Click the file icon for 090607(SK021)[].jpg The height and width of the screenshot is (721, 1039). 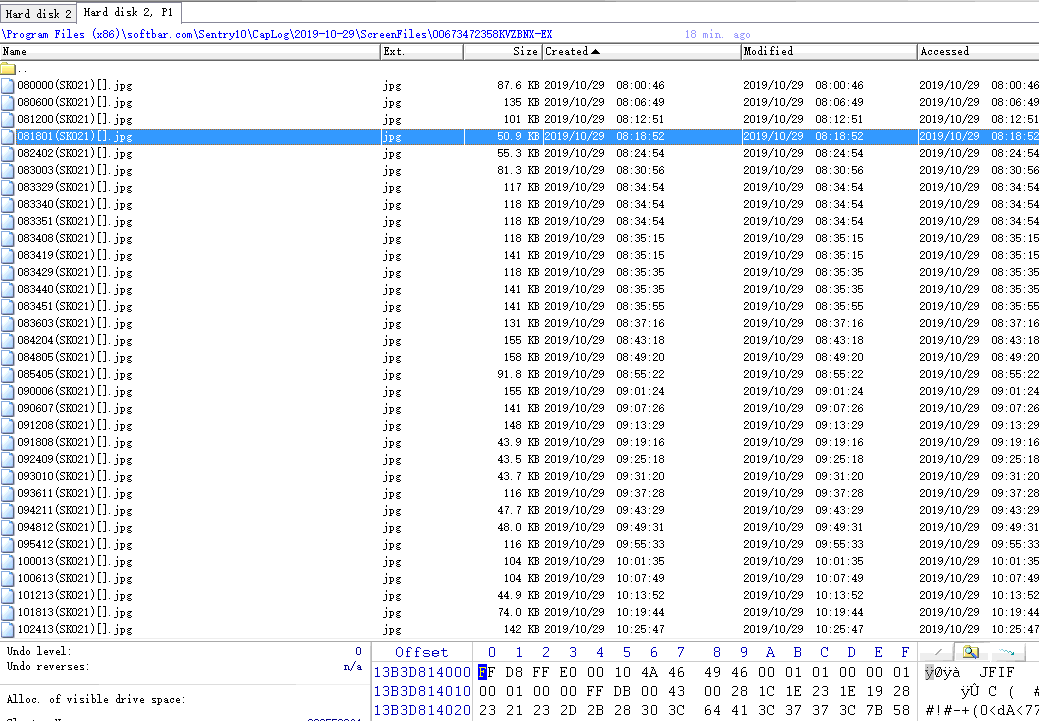click(7, 409)
